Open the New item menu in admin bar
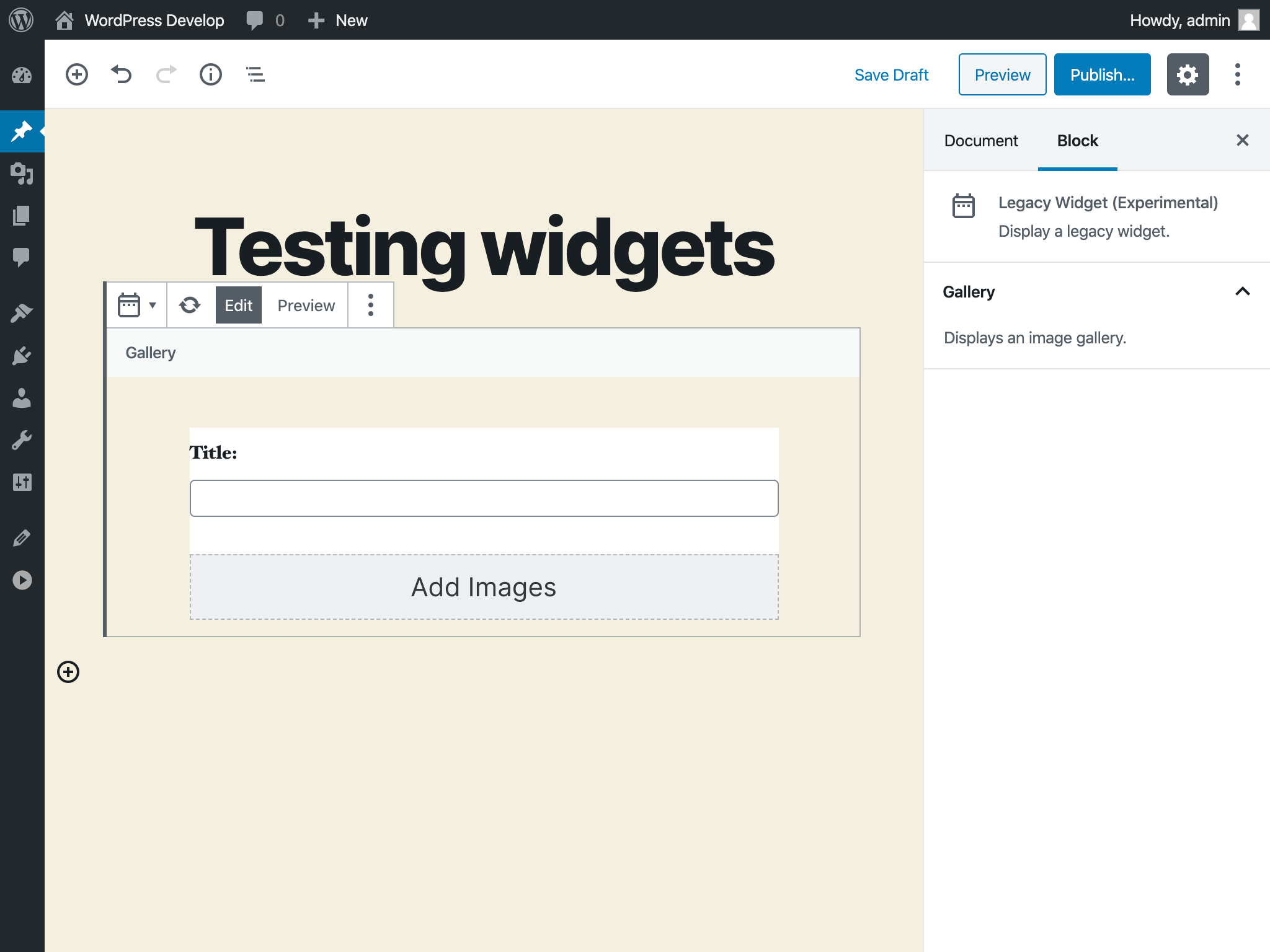1270x952 pixels. [337, 20]
